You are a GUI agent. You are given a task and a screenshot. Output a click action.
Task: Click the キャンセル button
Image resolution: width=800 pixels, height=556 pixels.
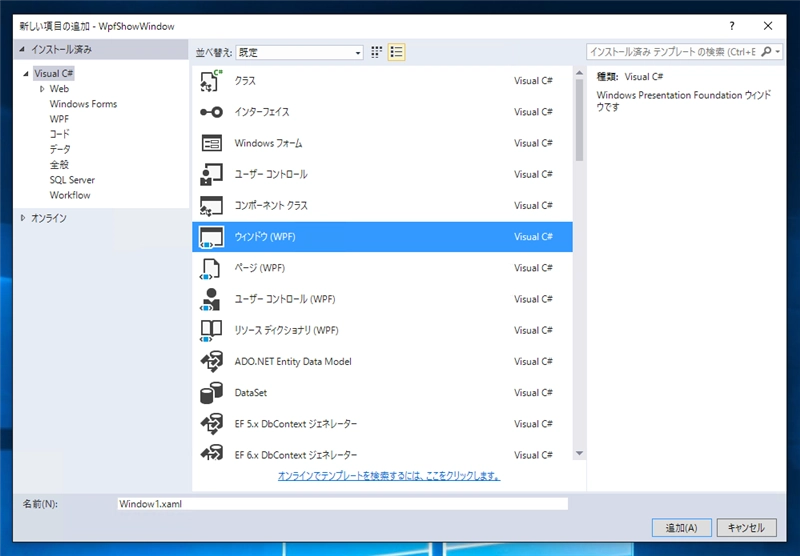(746, 528)
